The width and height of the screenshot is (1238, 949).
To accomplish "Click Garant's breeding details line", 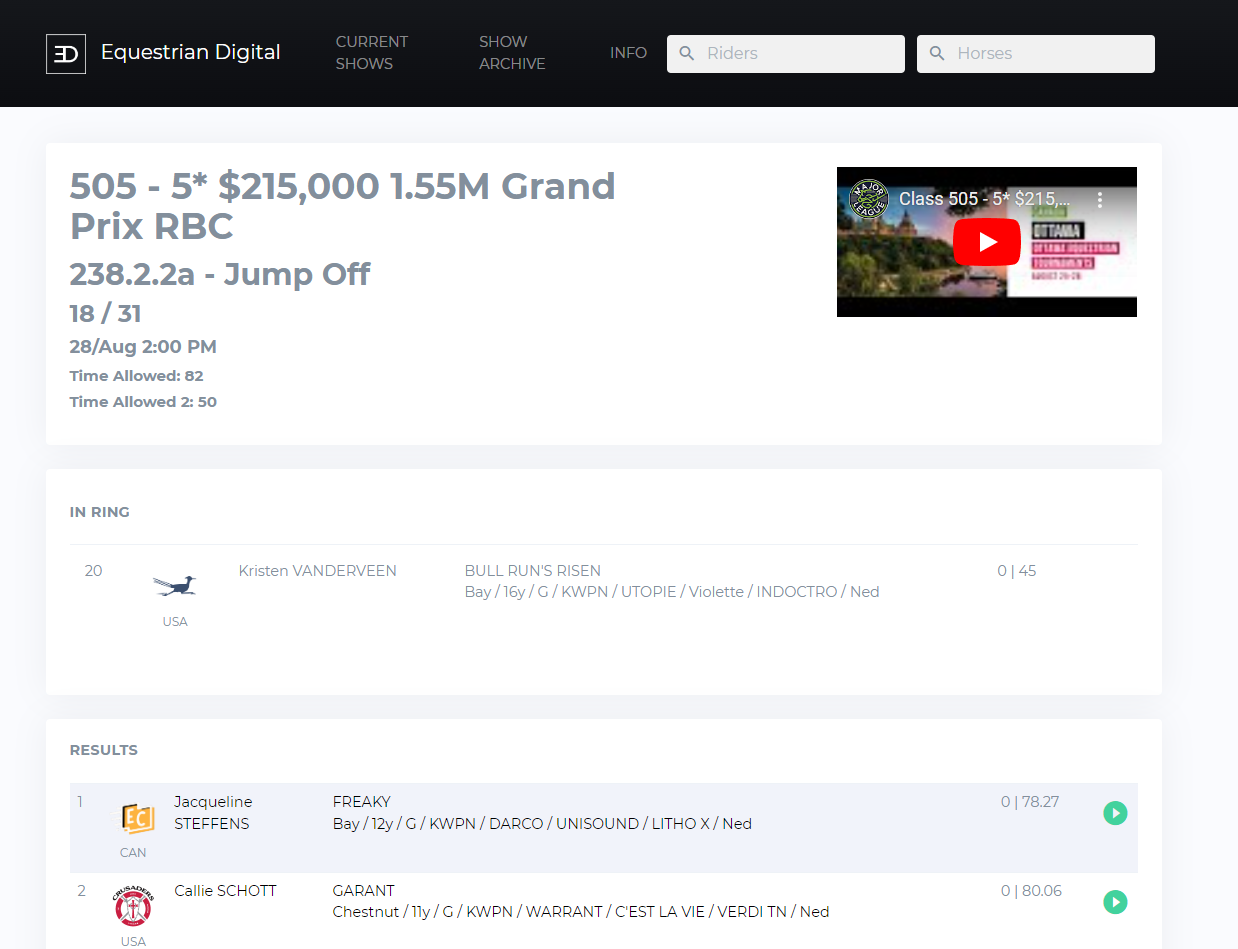I will tap(581, 912).
